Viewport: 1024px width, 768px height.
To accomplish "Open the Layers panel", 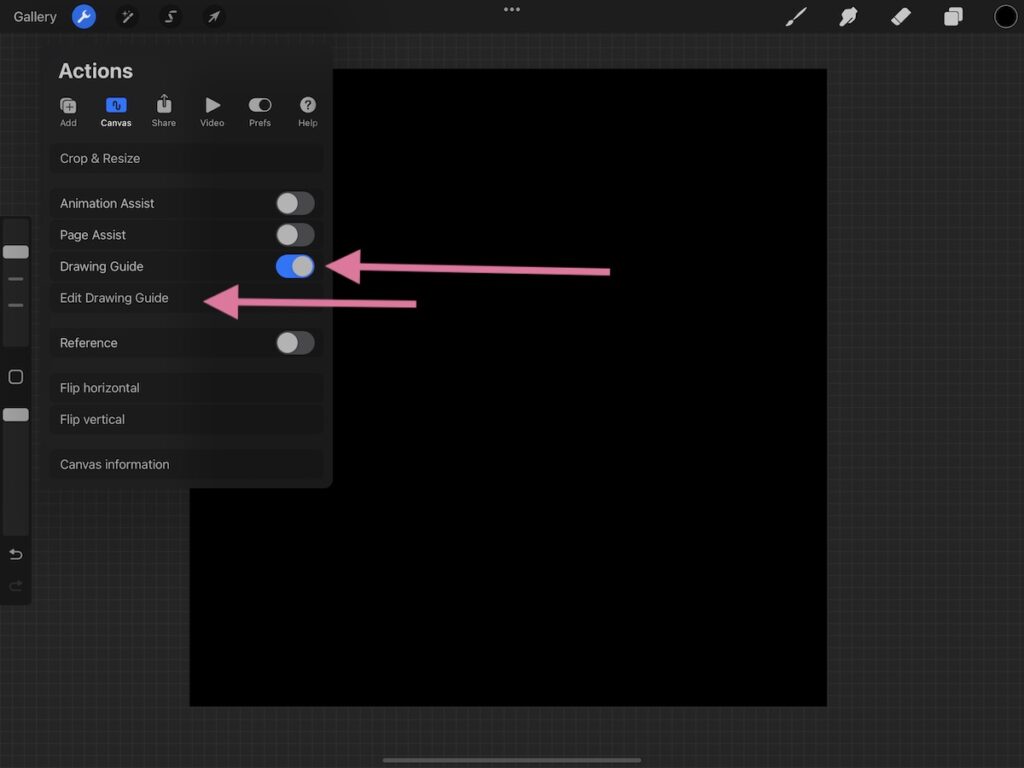I will [x=953, y=17].
